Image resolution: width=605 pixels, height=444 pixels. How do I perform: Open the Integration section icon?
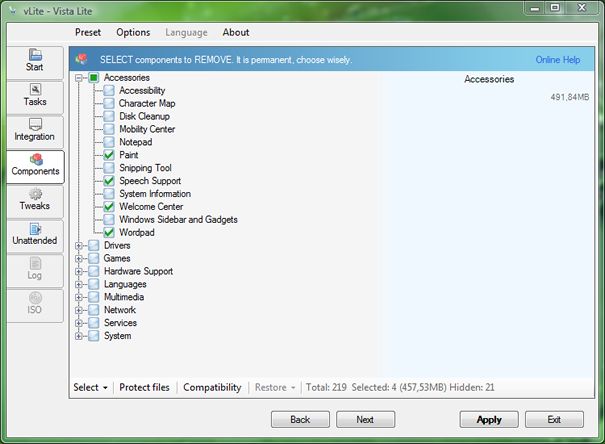tap(35, 124)
